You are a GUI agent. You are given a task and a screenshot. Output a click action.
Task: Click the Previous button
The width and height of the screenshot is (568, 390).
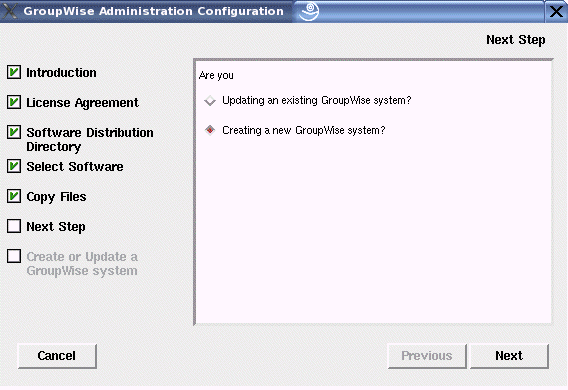427,356
